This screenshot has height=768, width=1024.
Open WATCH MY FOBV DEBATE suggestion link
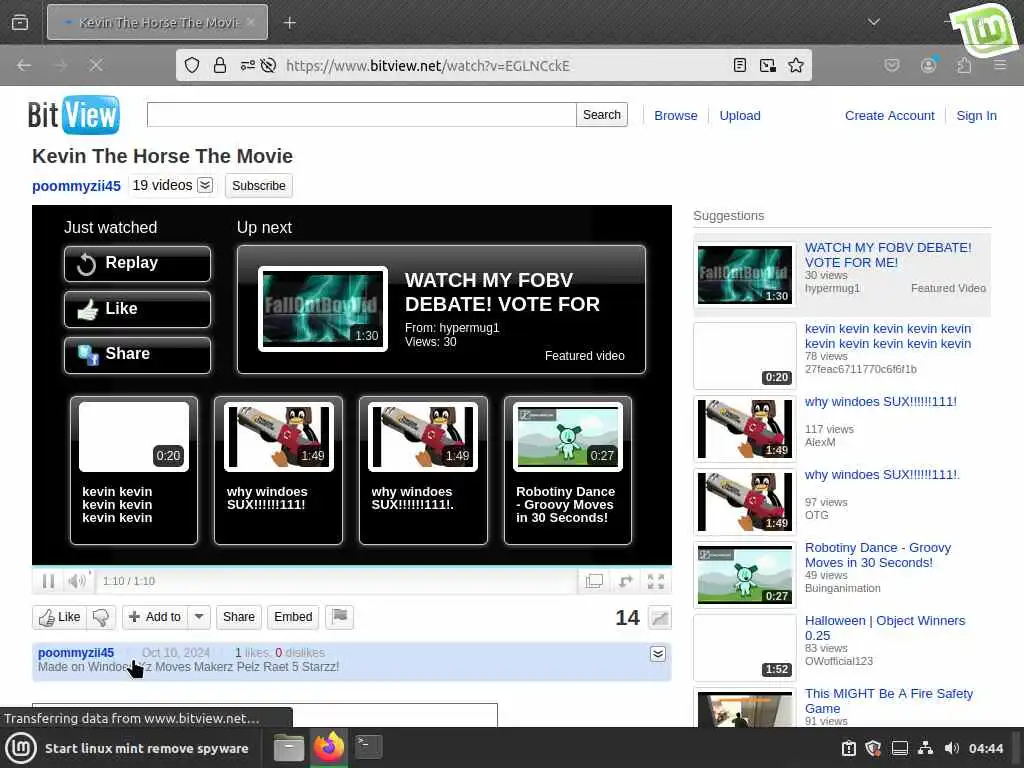click(888, 255)
